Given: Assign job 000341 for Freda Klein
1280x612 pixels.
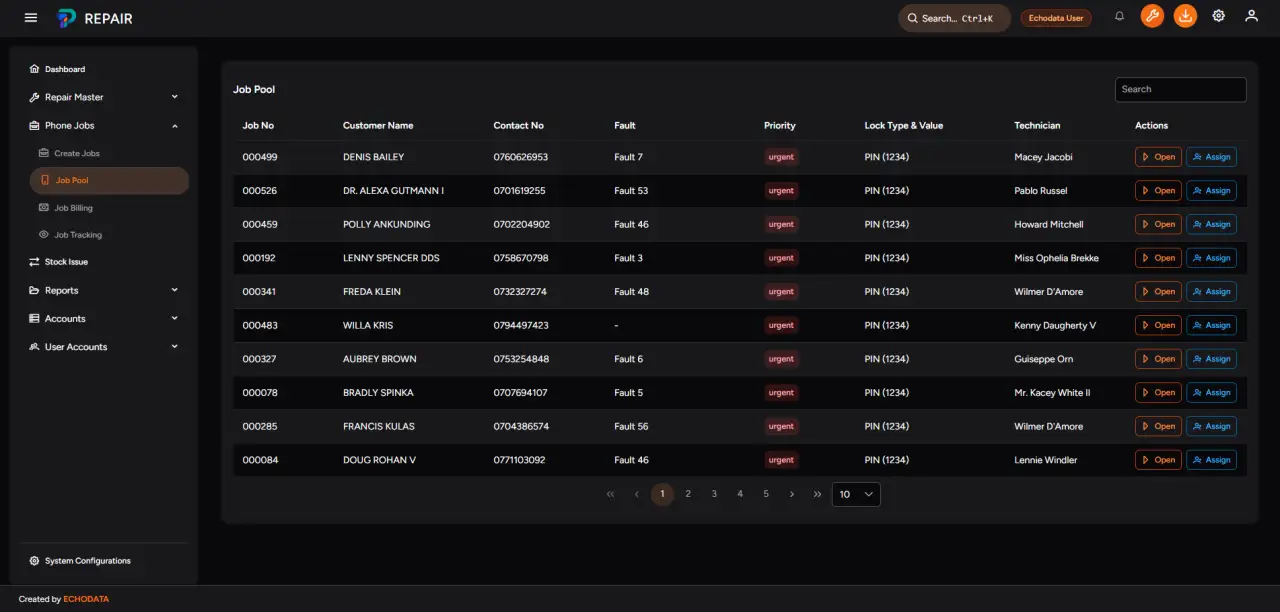Looking at the screenshot, I should pyautogui.click(x=1211, y=291).
